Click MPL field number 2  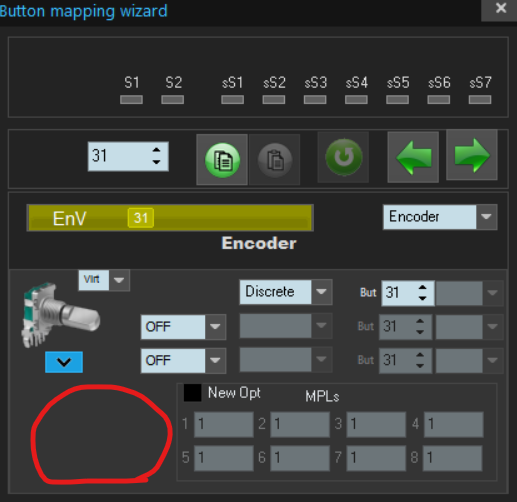point(300,424)
